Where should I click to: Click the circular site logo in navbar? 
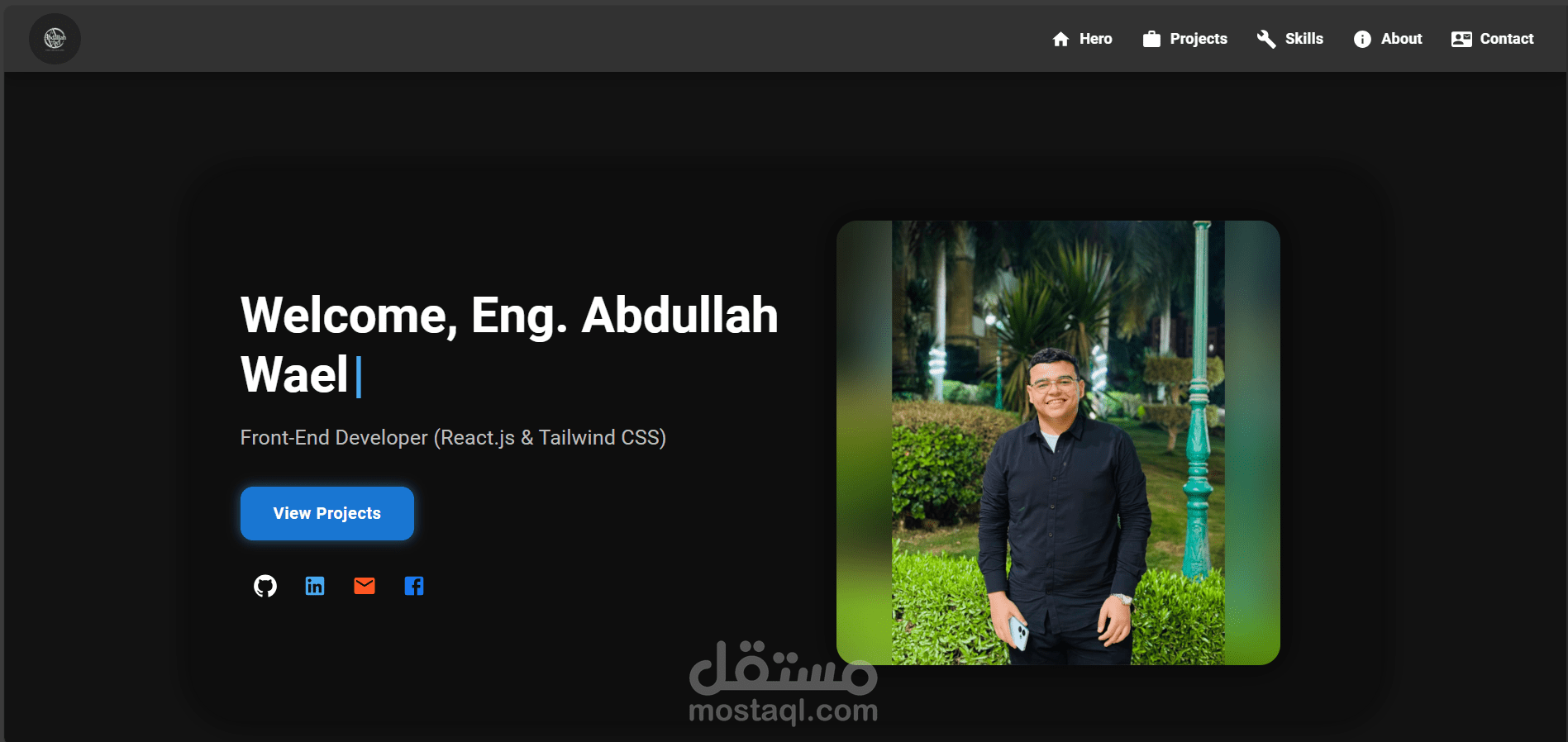coord(55,39)
